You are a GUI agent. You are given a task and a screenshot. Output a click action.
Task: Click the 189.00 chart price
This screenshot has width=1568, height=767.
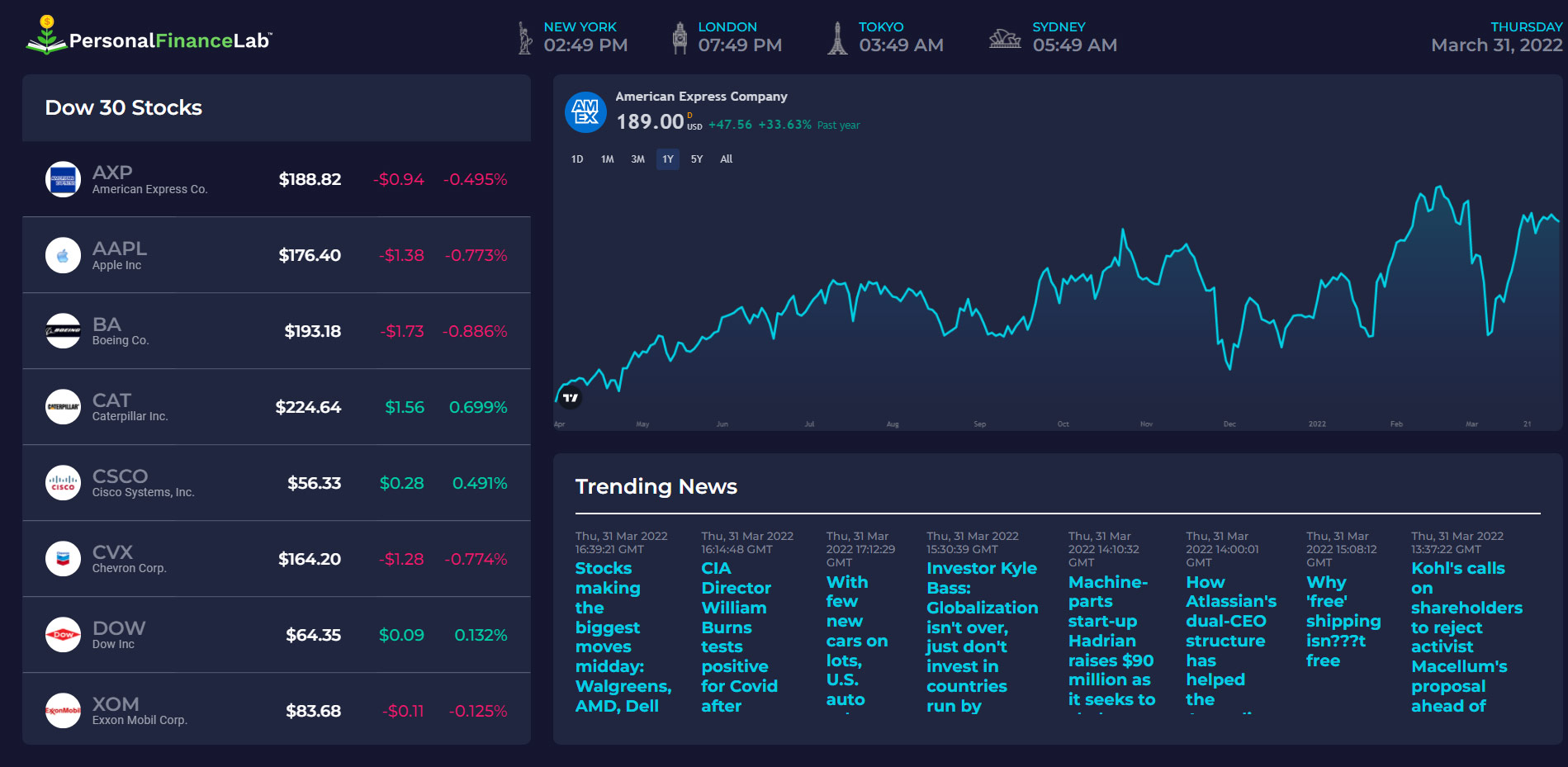click(x=650, y=122)
